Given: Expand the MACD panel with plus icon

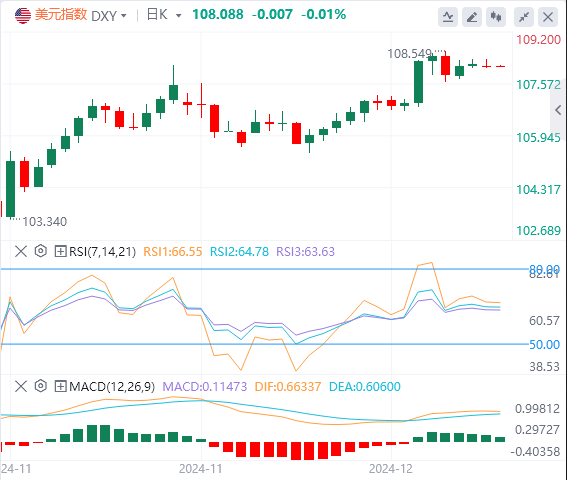Looking at the screenshot, I should click(x=60, y=386).
